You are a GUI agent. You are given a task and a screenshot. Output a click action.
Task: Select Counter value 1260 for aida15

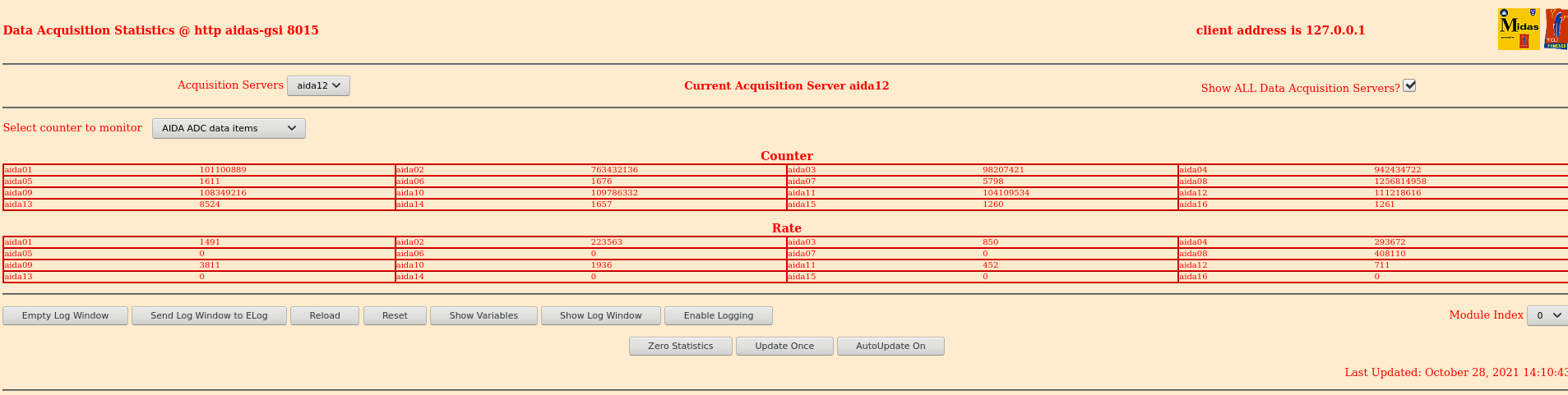tap(993, 204)
